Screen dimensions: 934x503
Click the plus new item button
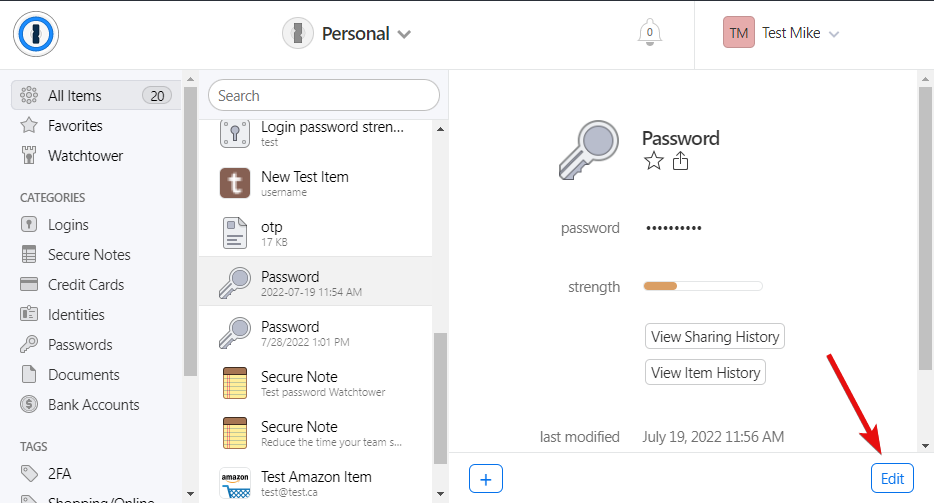[x=486, y=479]
